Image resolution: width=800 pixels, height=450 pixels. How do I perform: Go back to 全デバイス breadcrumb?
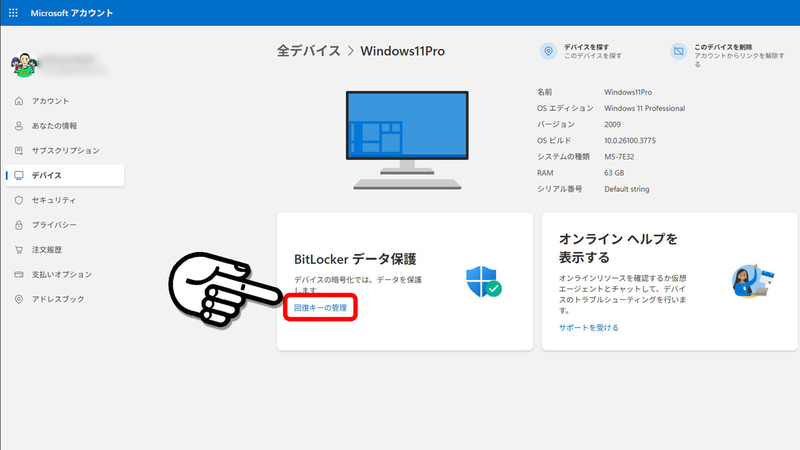pyautogui.click(x=309, y=51)
